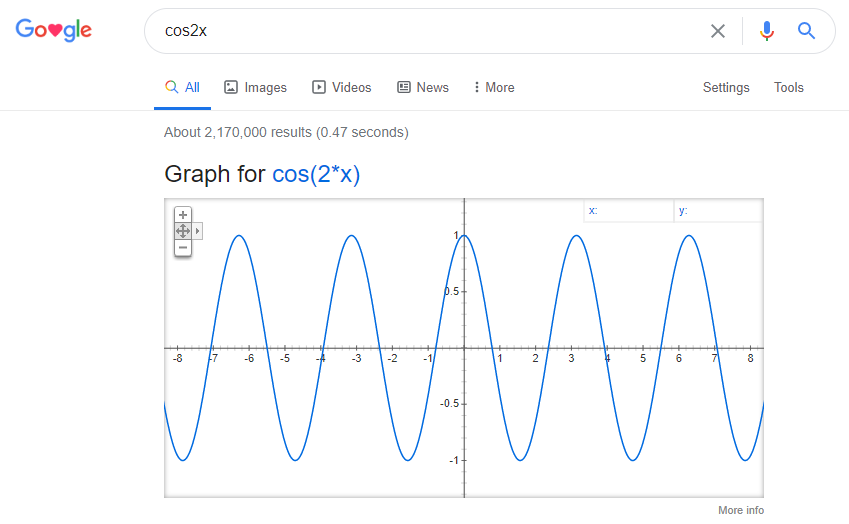Click the y: coordinate readout box
The width and height of the screenshot is (849, 524).
click(717, 211)
